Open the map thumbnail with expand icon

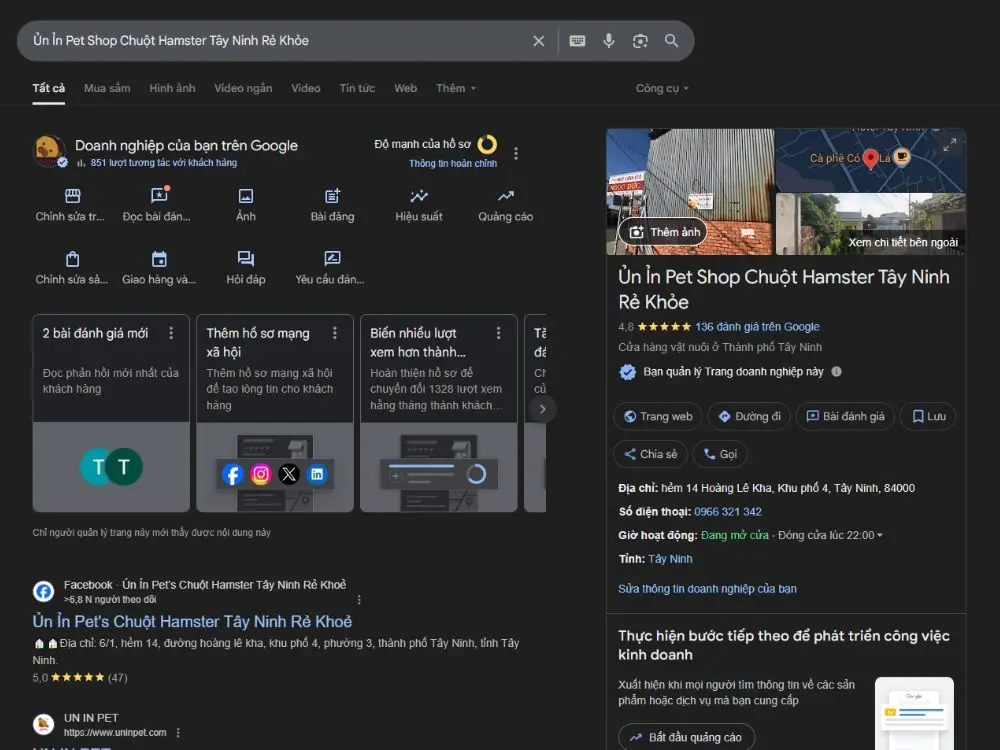point(870,160)
